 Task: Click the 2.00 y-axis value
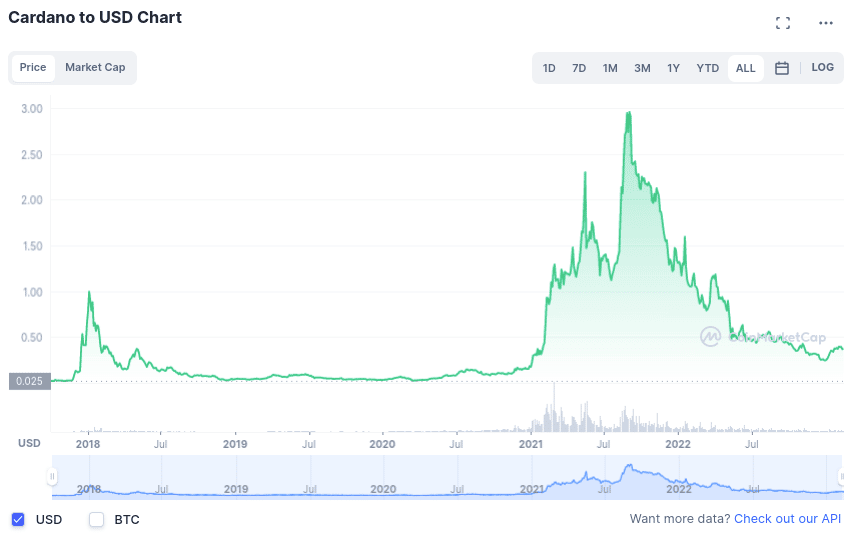point(32,200)
